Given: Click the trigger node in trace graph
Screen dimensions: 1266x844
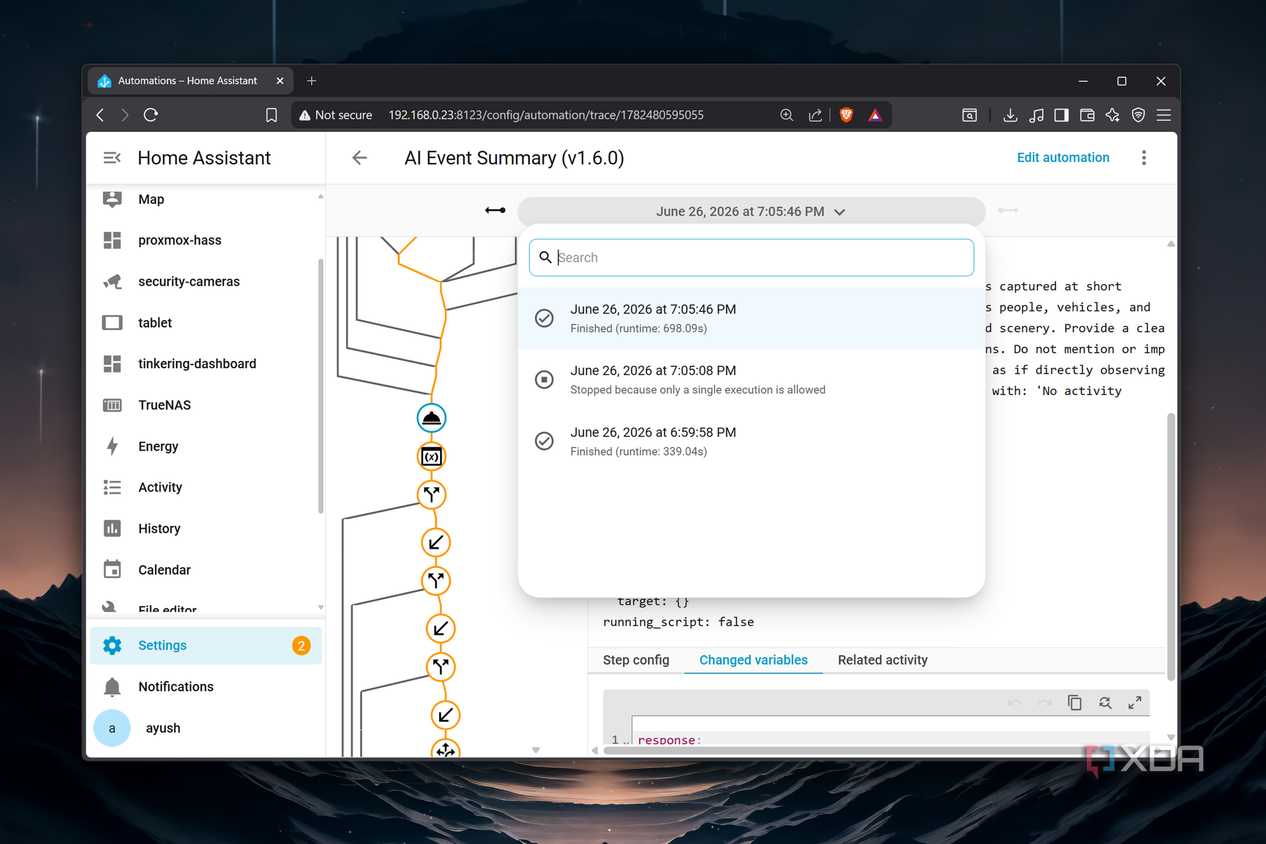Looking at the screenshot, I should click(x=431, y=418).
